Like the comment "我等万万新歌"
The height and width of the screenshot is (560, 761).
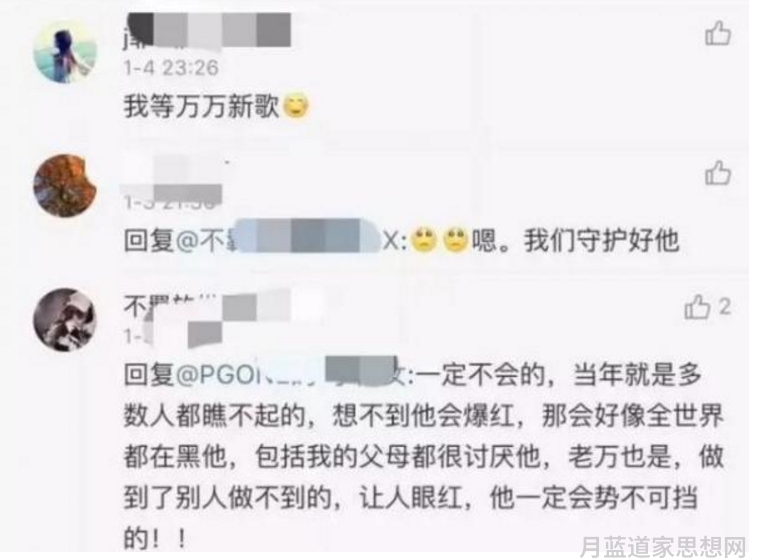coord(718,33)
